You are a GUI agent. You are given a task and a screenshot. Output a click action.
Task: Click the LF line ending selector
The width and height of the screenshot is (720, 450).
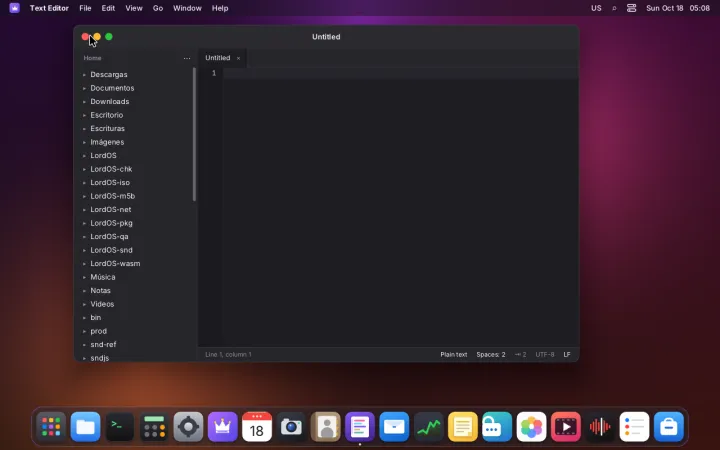click(x=567, y=354)
